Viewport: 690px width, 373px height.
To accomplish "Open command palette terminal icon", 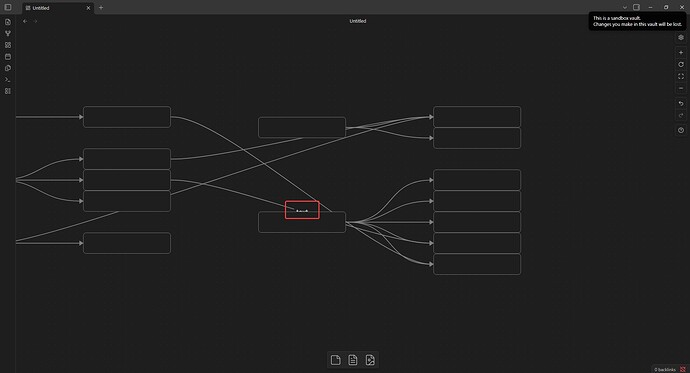I will coord(7,80).
